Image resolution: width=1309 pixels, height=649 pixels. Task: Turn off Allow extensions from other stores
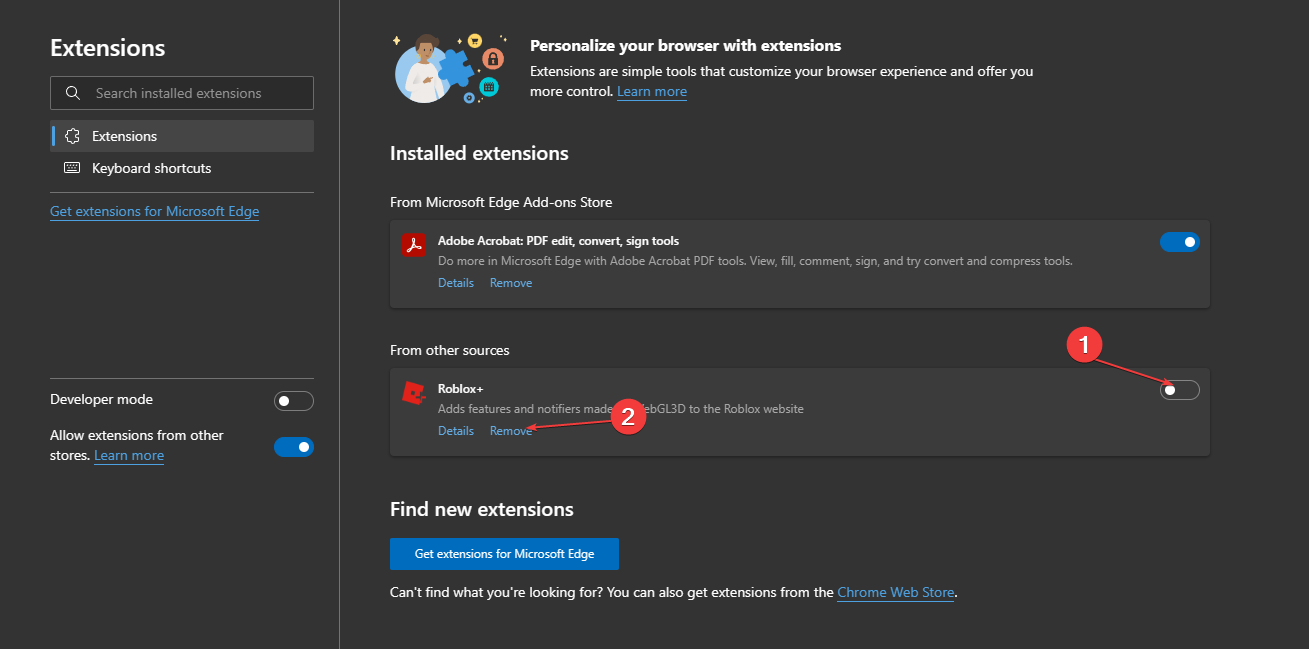pos(294,447)
